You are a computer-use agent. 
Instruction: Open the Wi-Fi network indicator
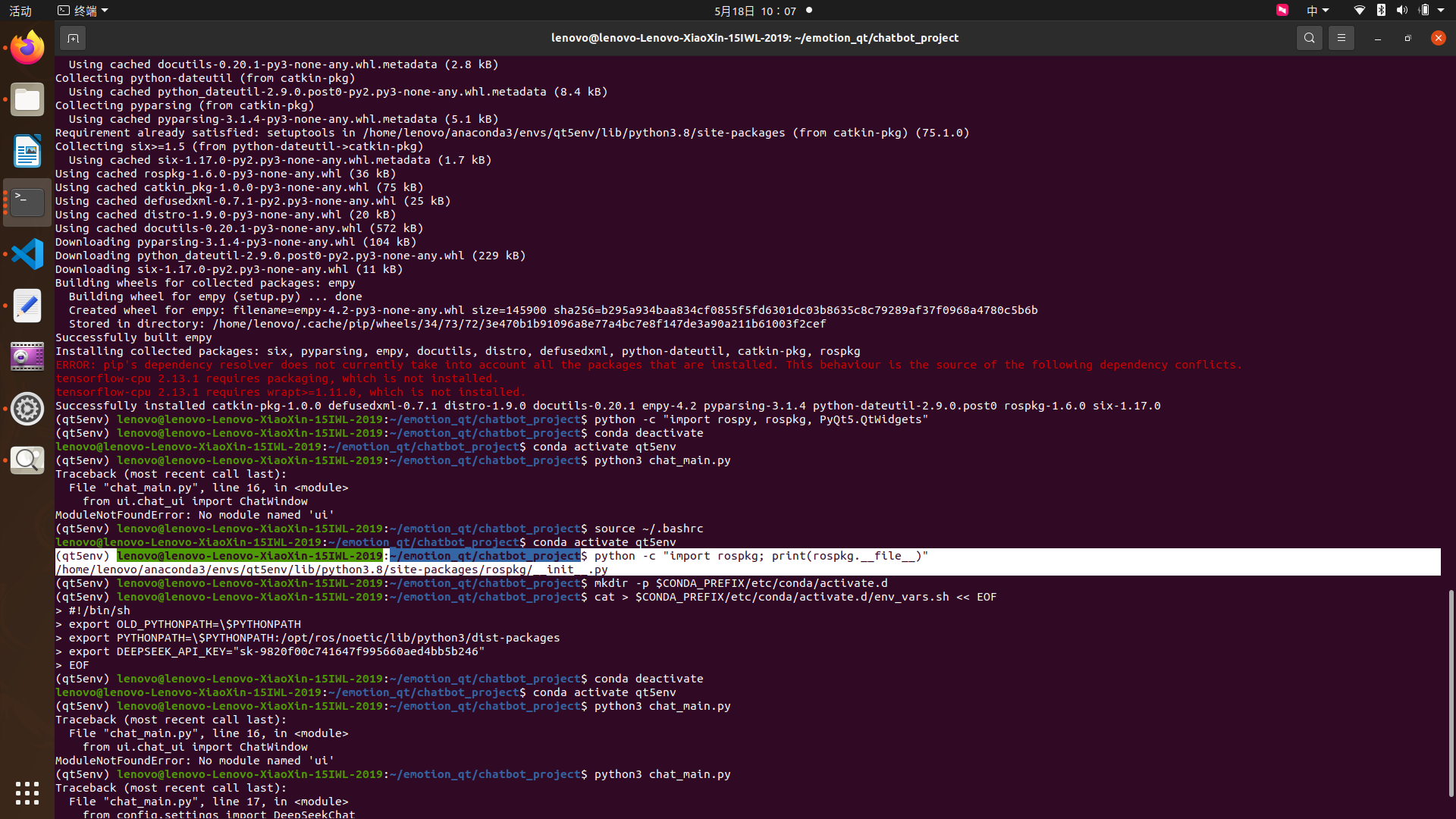[1359, 11]
